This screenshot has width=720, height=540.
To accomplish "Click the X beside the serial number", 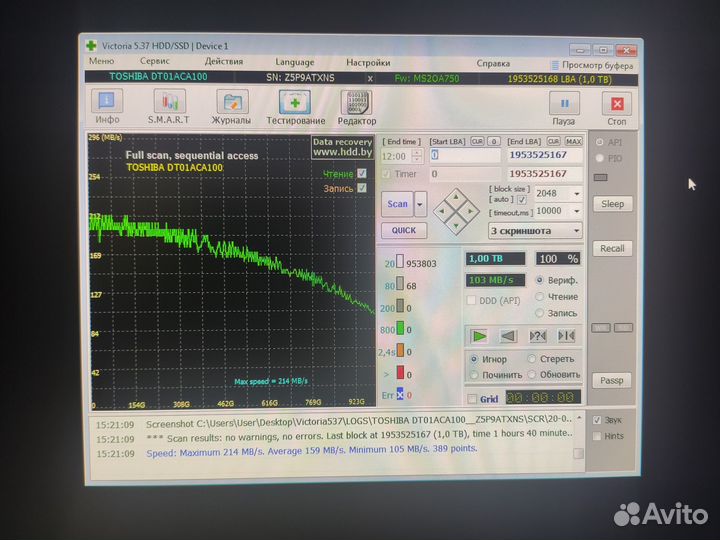I will [x=370, y=79].
